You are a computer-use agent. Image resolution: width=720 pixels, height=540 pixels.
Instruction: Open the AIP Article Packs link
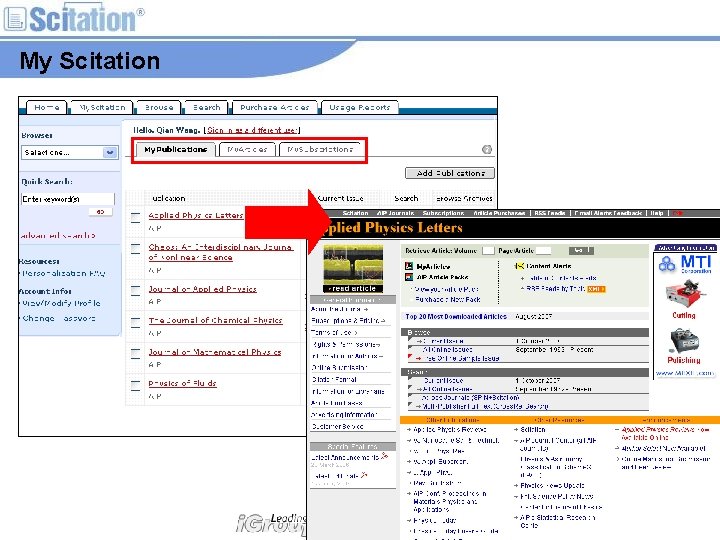[x=442, y=277]
